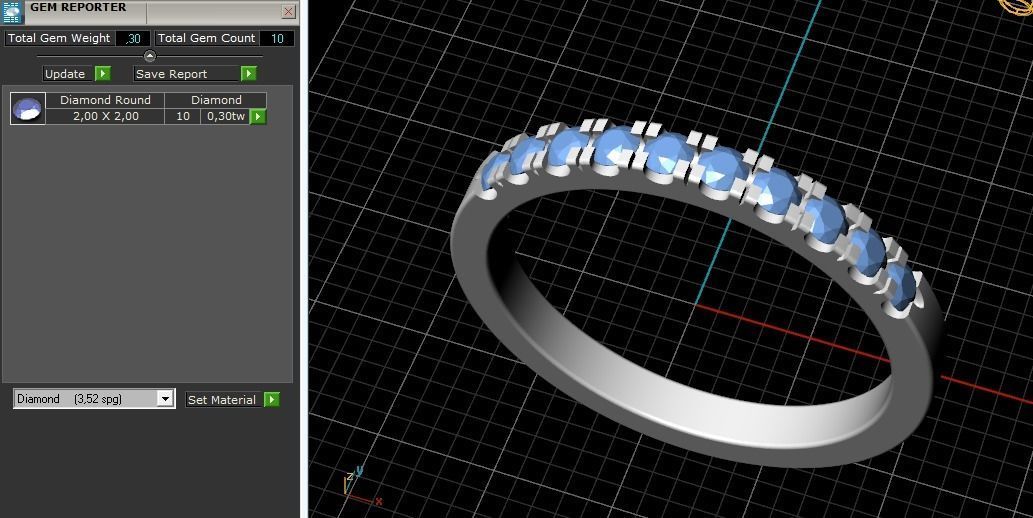Click green arrow next to Set Material
The height and width of the screenshot is (518, 1033).
coord(271,399)
